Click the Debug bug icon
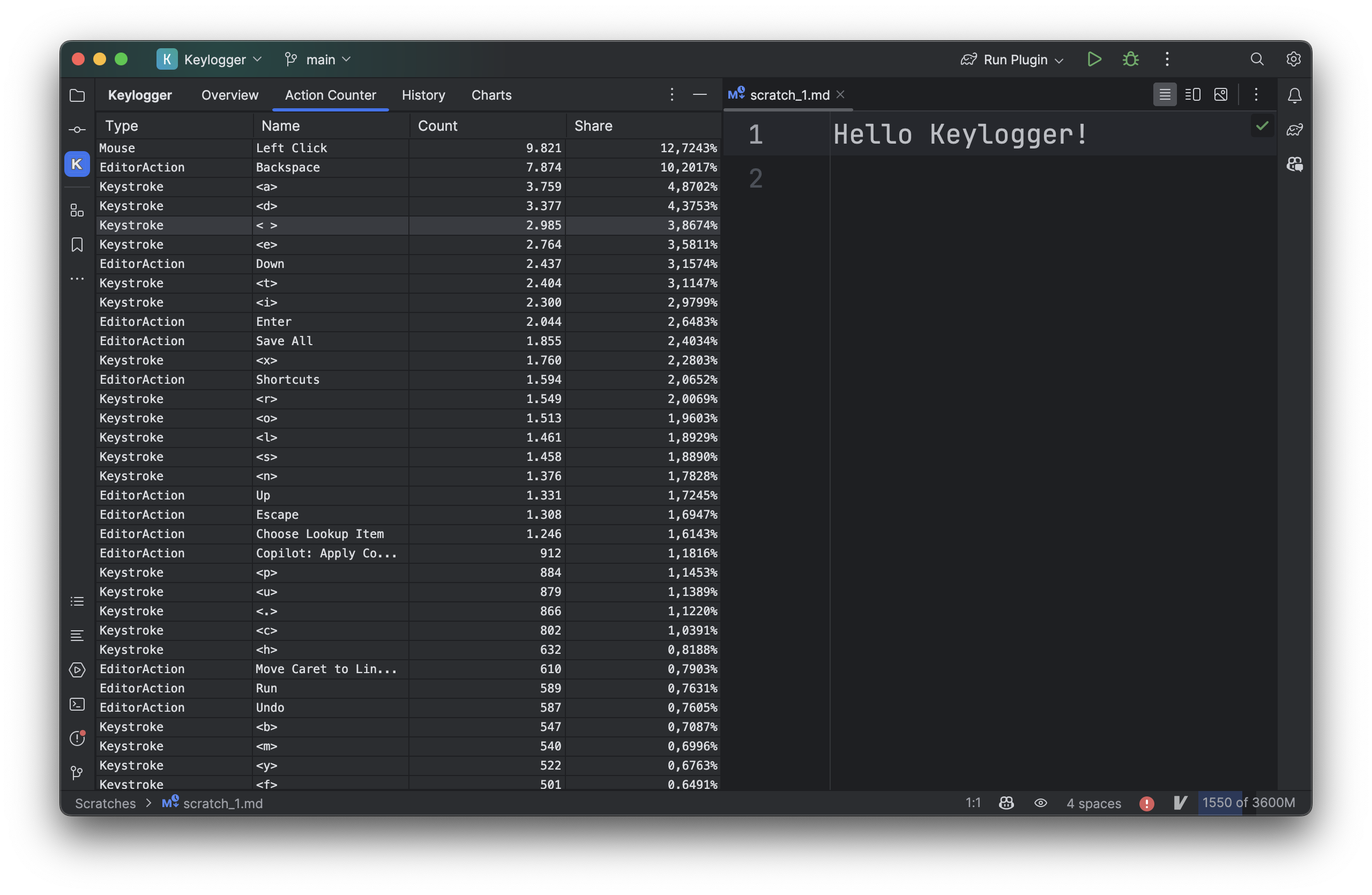This screenshot has height=895, width=1372. 1130,59
